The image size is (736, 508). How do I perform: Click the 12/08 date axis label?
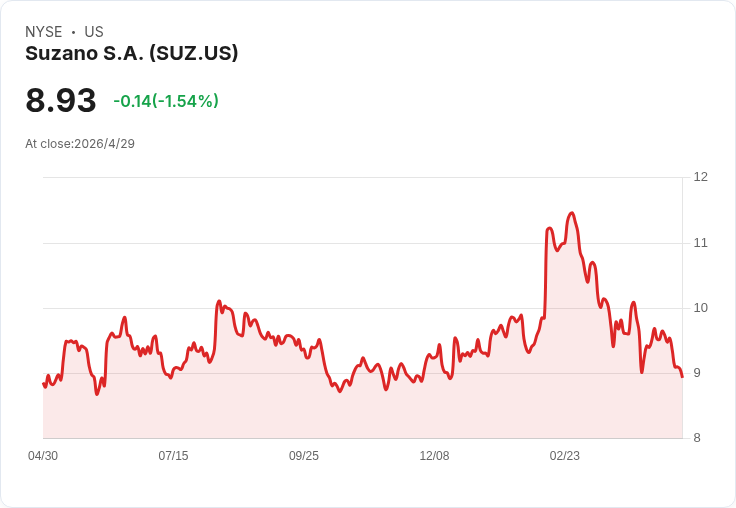(x=434, y=456)
